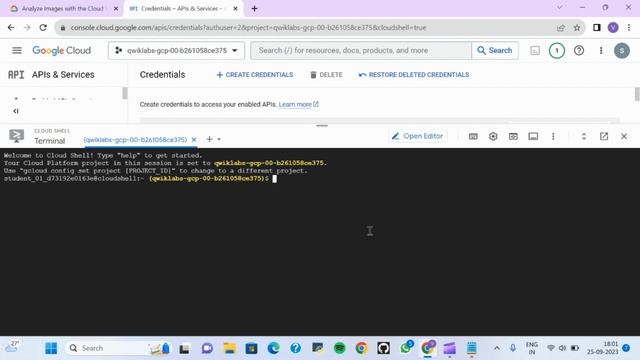640x360 pixels.
Task: Open the project selector dropdown
Action: pyautogui.click(x=176, y=50)
